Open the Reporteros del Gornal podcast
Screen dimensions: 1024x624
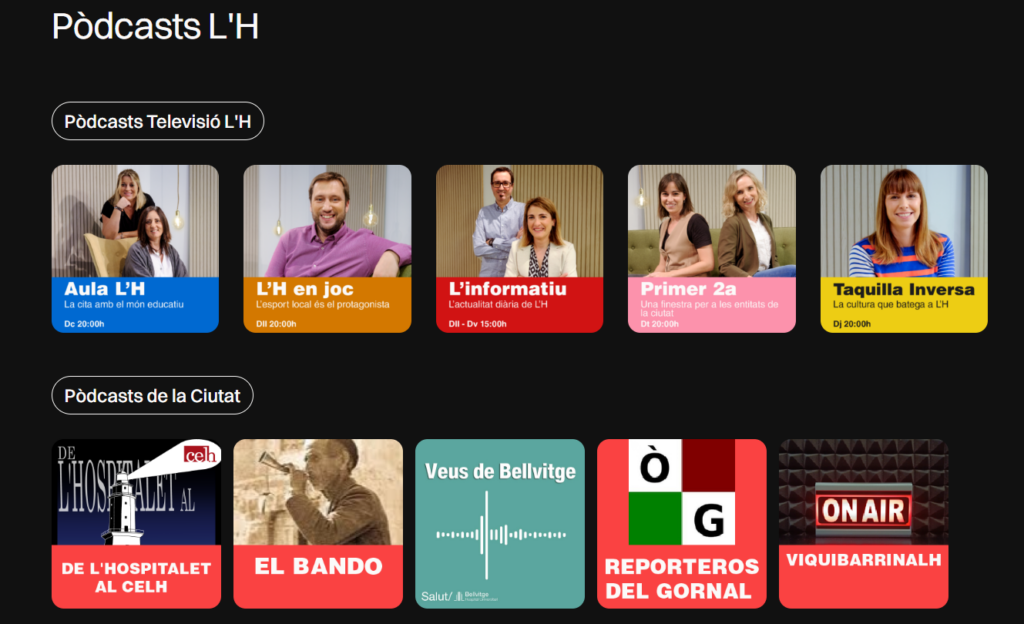[x=682, y=523]
